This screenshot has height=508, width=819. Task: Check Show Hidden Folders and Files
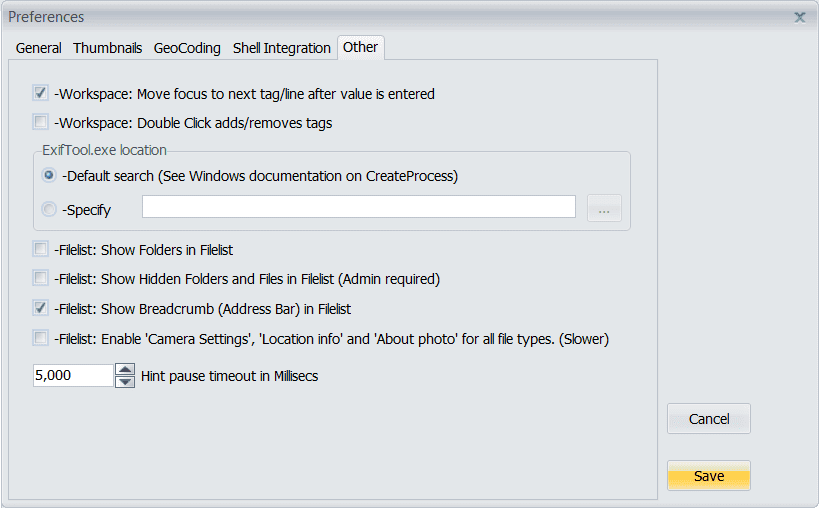41,279
